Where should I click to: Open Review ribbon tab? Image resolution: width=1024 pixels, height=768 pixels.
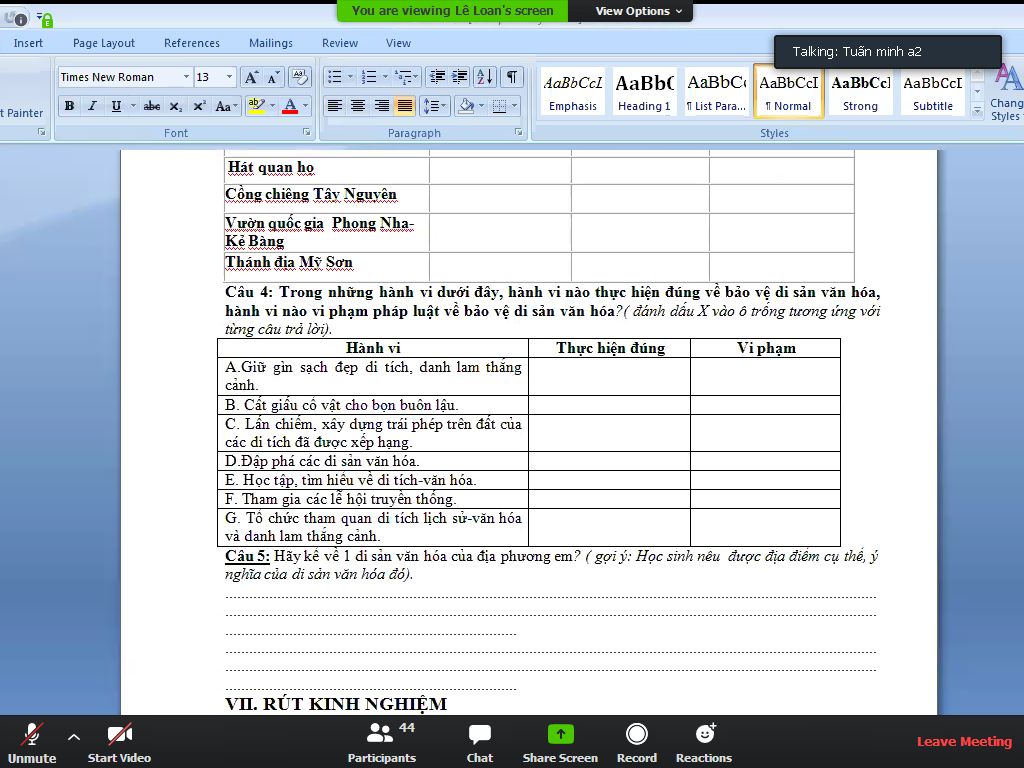tap(340, 43)
